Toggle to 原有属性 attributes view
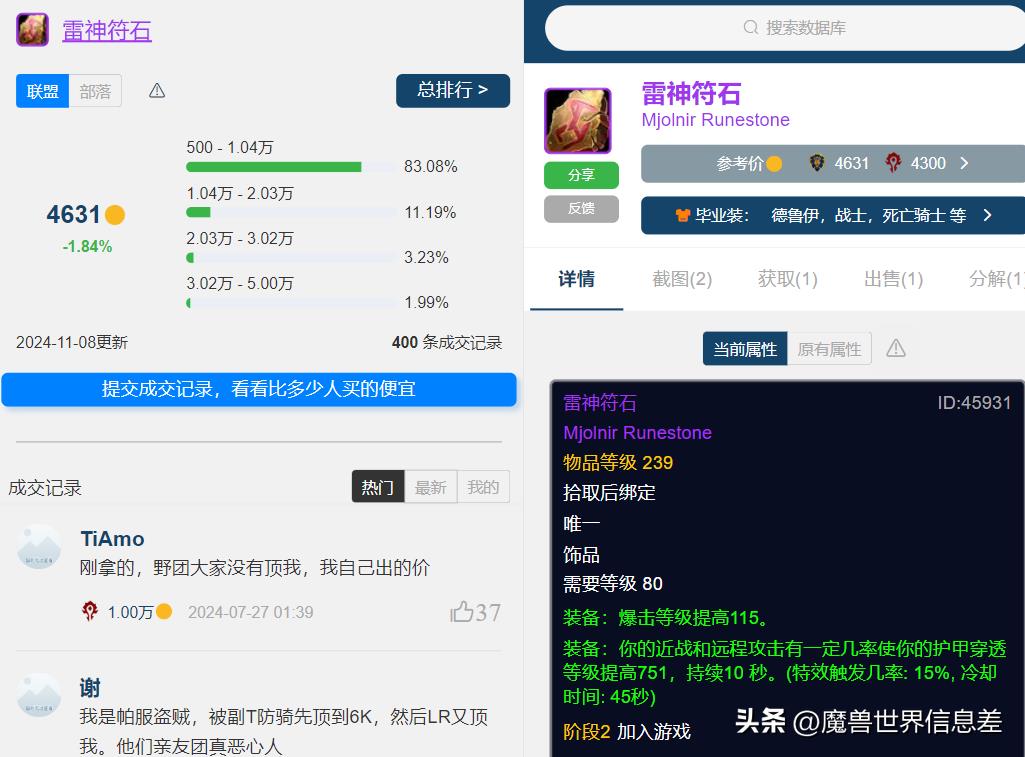 829,349
